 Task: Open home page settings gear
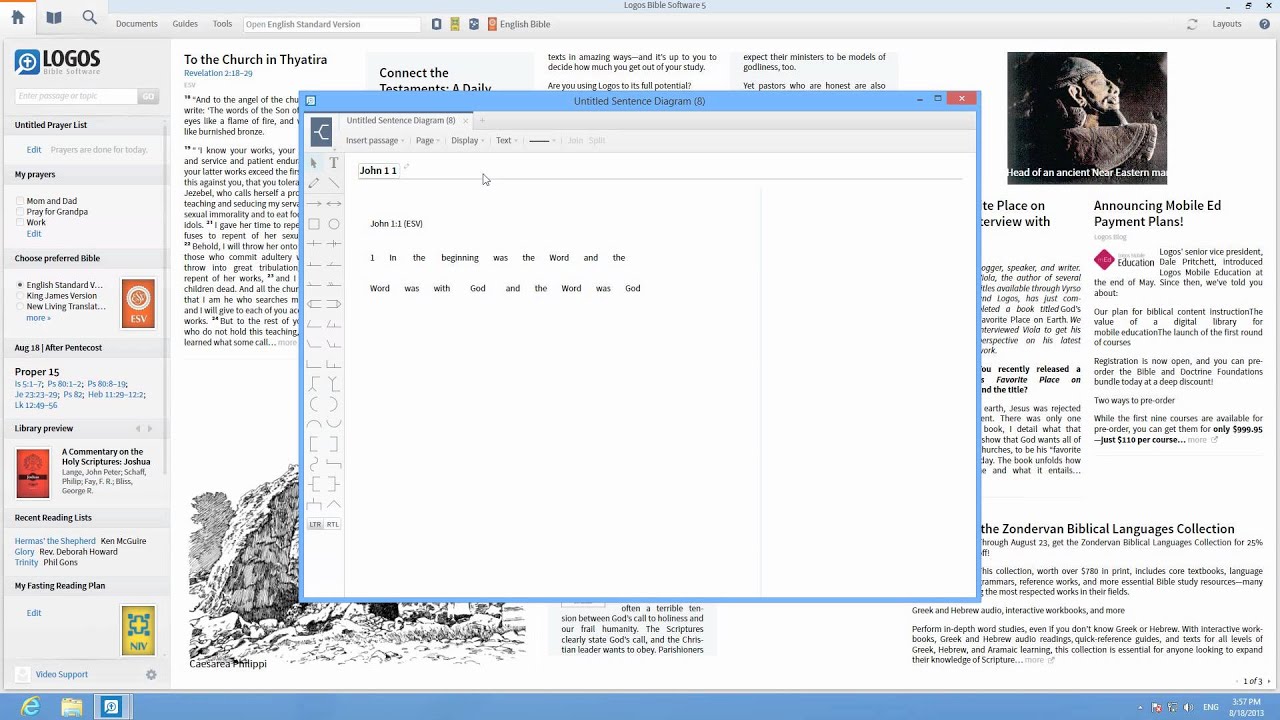(151, 675)
